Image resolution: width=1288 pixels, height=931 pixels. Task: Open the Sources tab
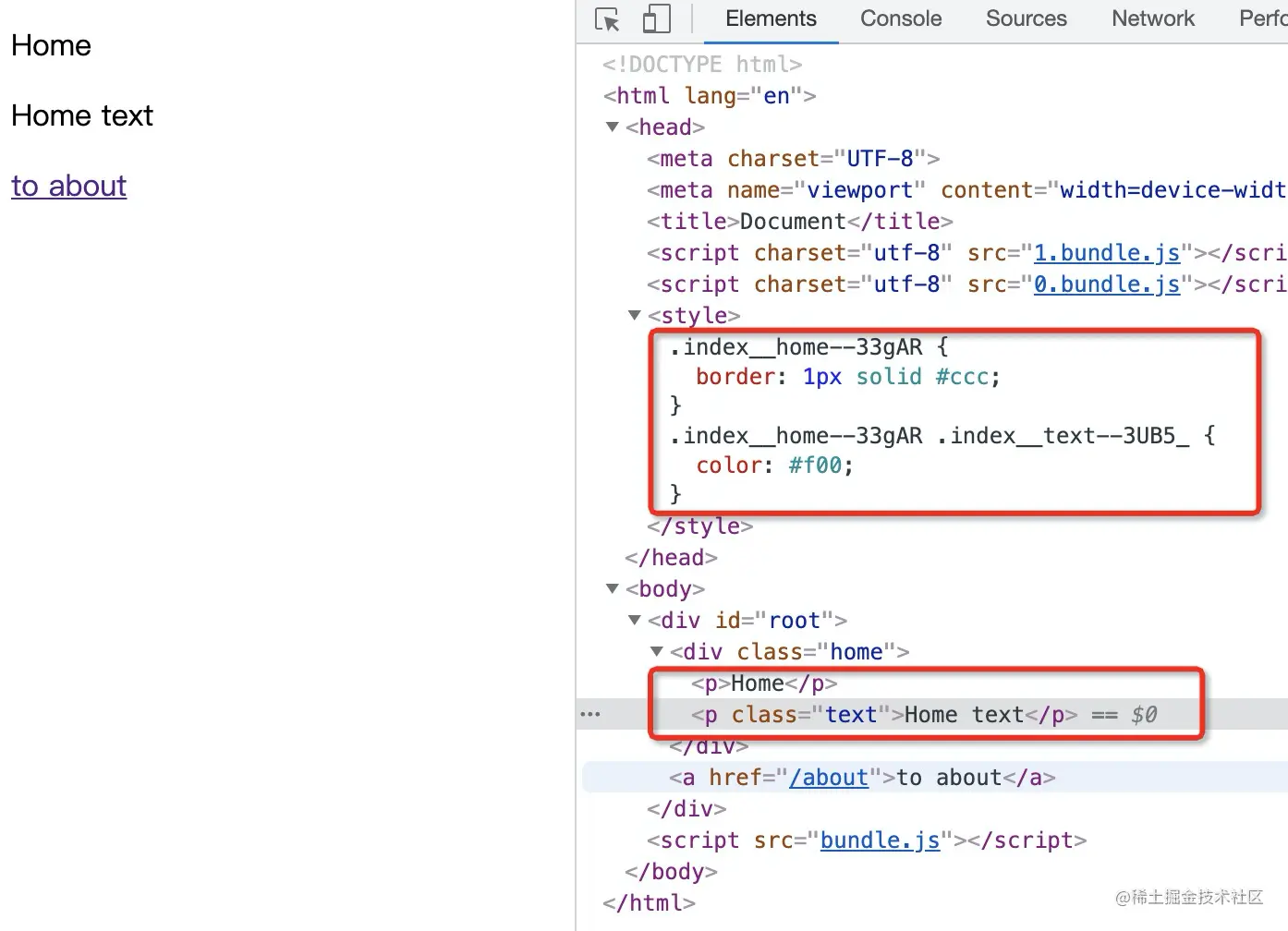1026,18
